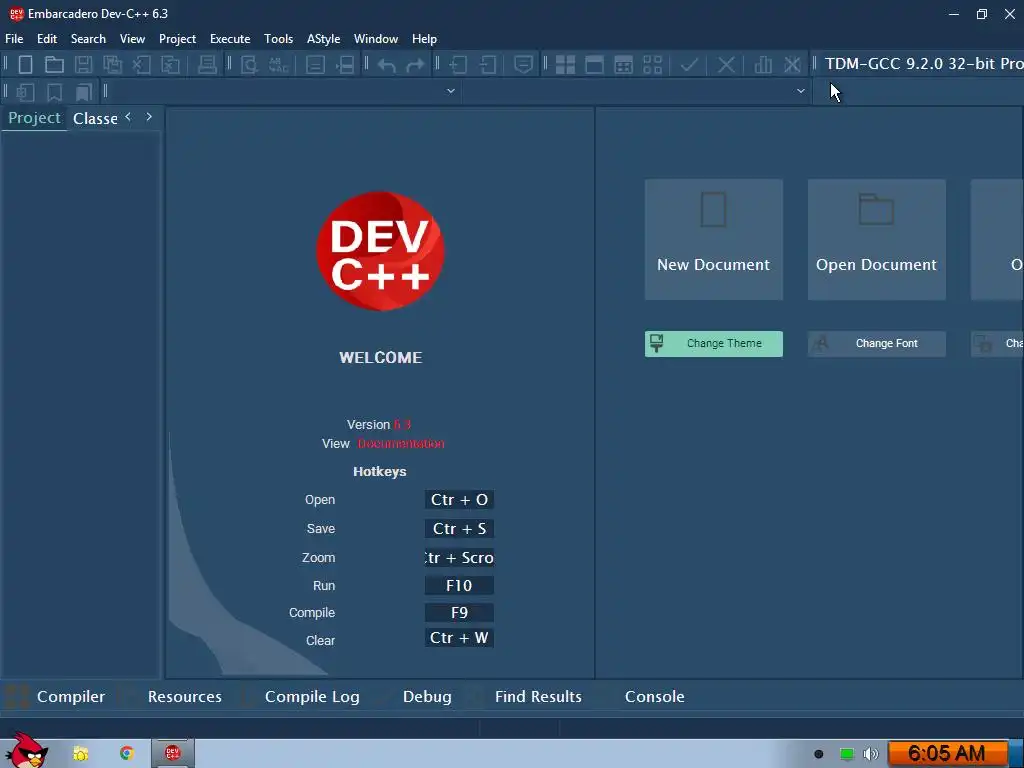This screenshot has height=768, width=1024.
Task: Click the speaker volume tray icon
Action: click(871, 754)
